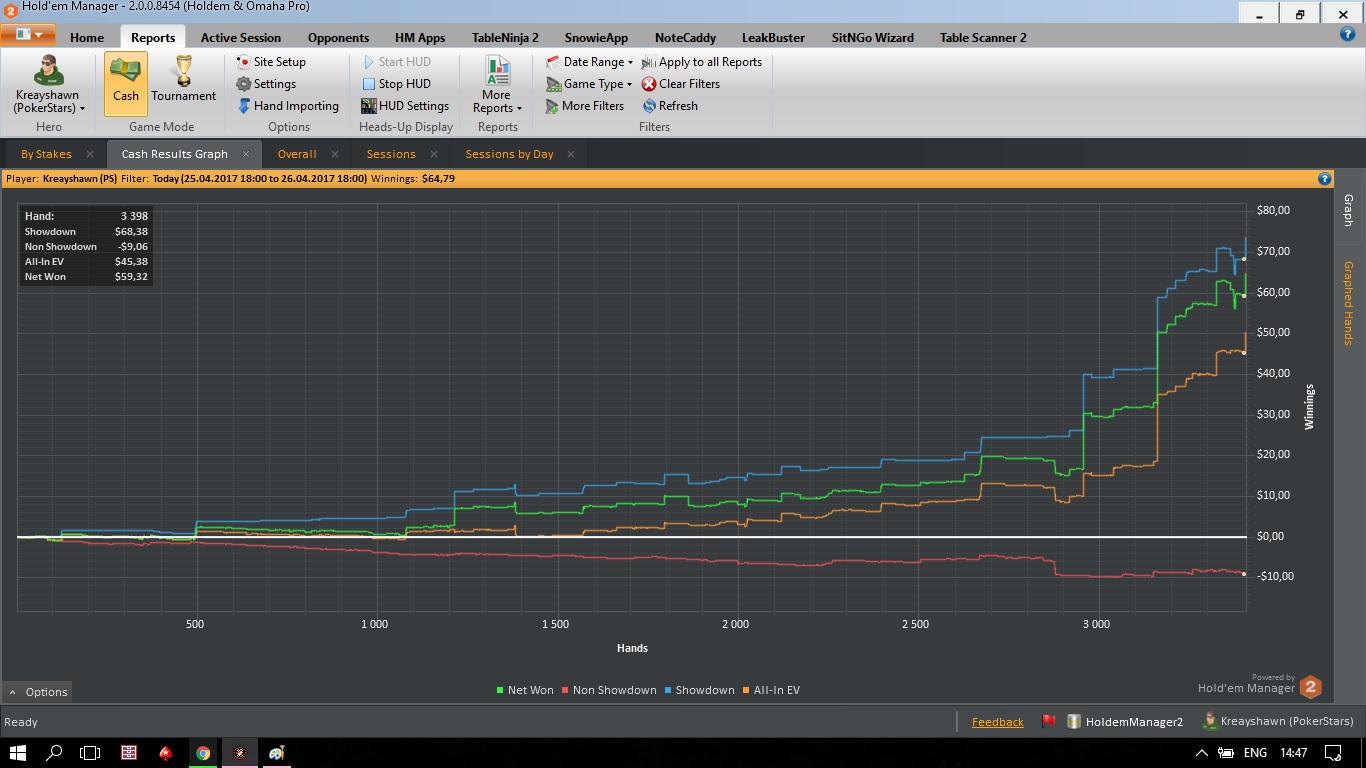Screen dimensions: 1366x768
Task: Open the Settings option
Action: 266,84
